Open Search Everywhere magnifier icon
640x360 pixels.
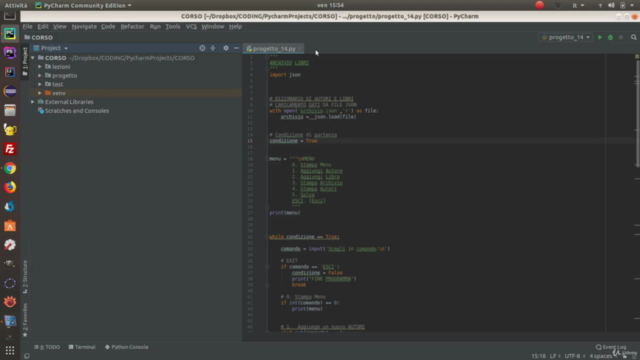coord(633,37)
